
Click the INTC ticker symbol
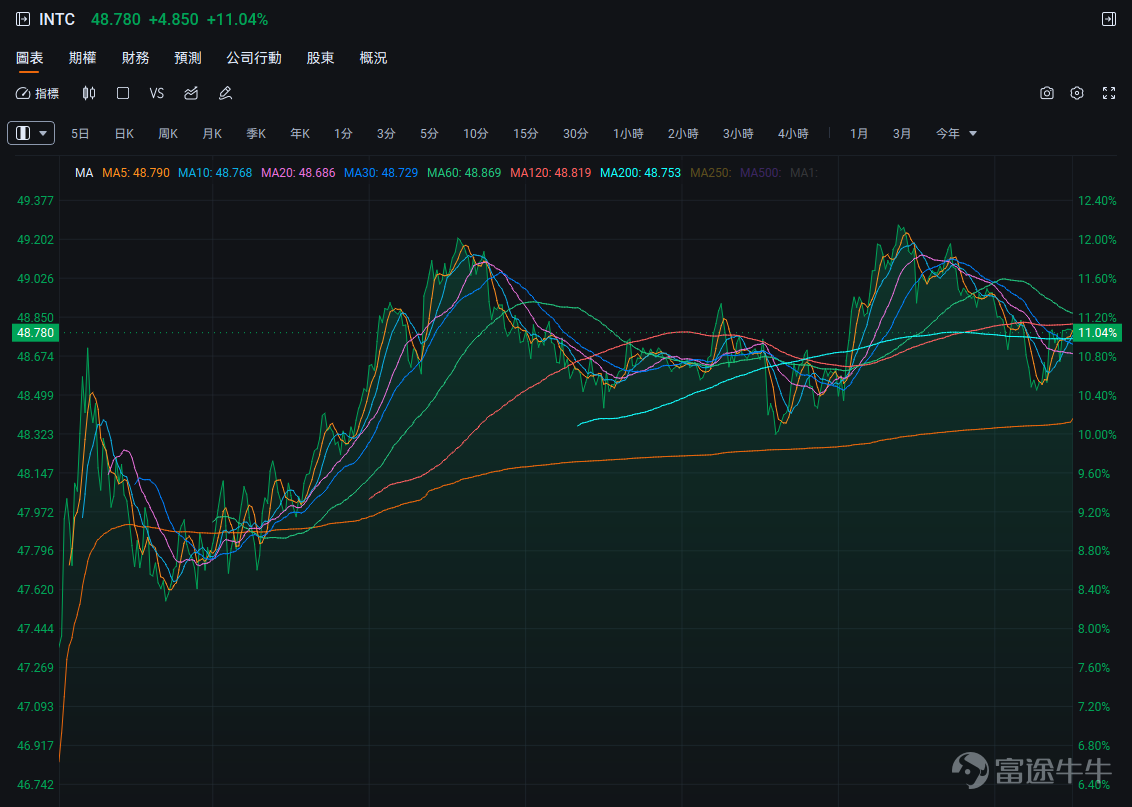[57, 19]
